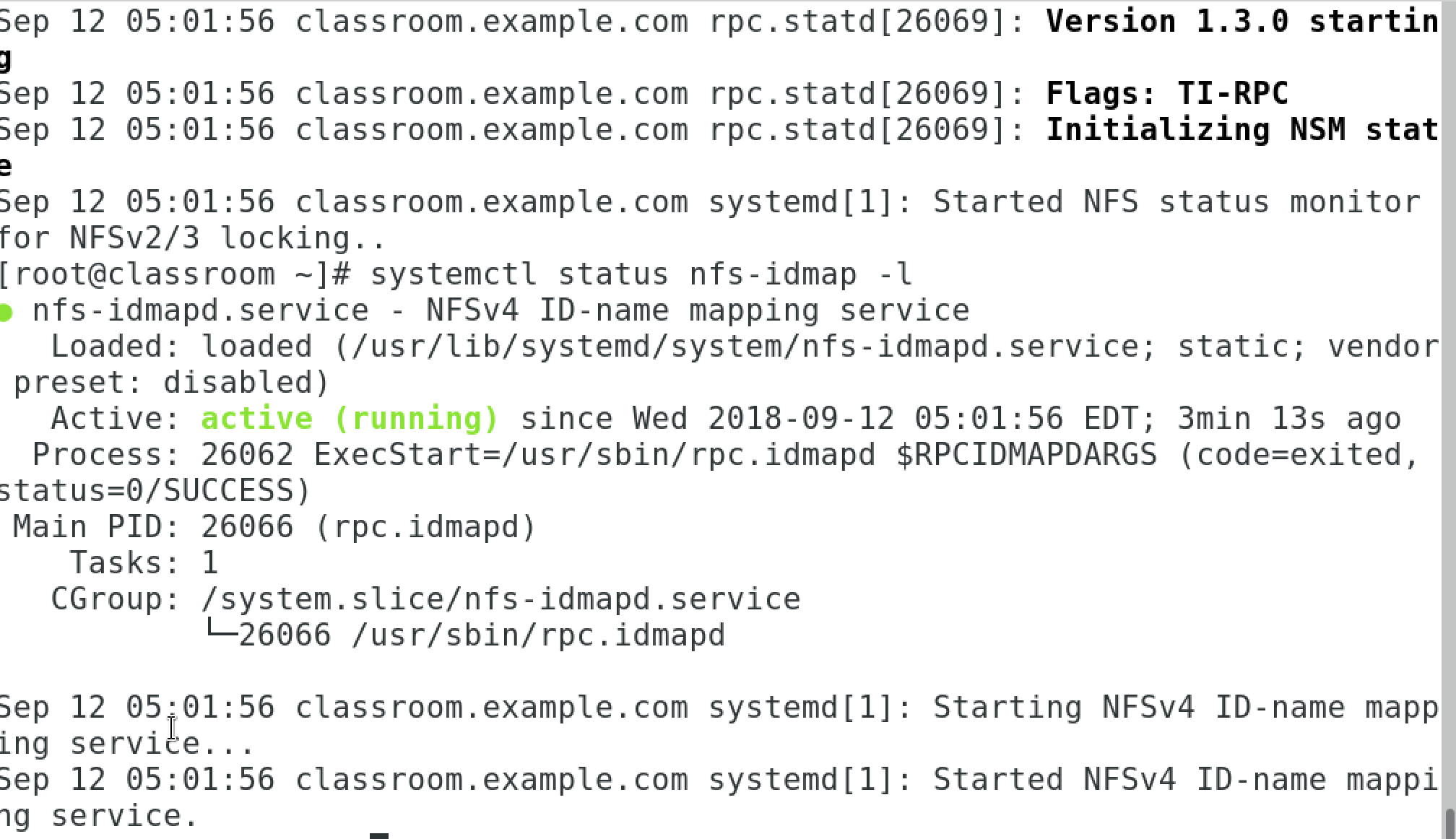
Task: Click the green 'active (running)' status text
Action: pyautogui.click(x=350, y=419)
